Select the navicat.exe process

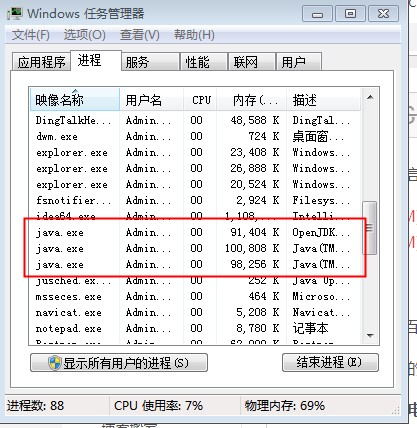click(x=195, y=312)
